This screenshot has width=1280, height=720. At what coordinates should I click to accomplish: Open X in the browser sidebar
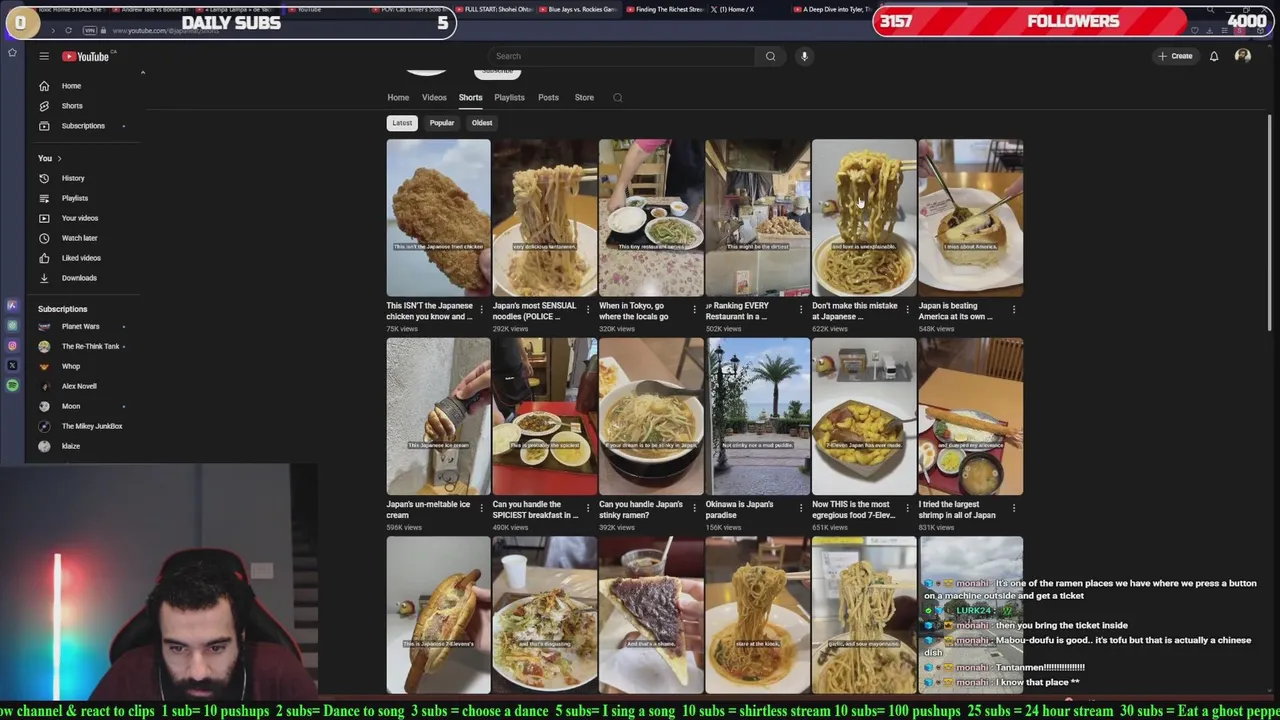pyautogui.click(x=12, y=366)
